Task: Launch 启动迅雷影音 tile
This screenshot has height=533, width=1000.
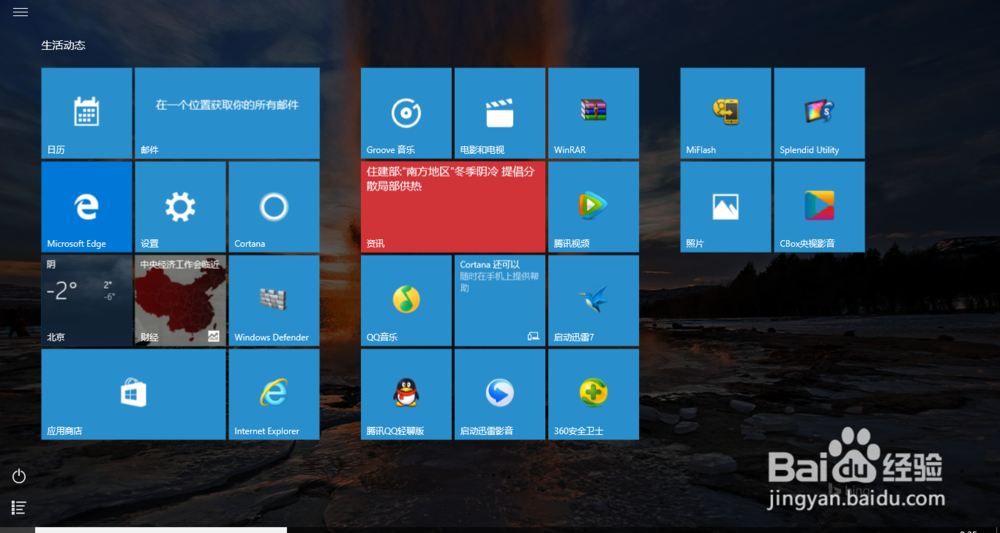Action: [500, 394]
